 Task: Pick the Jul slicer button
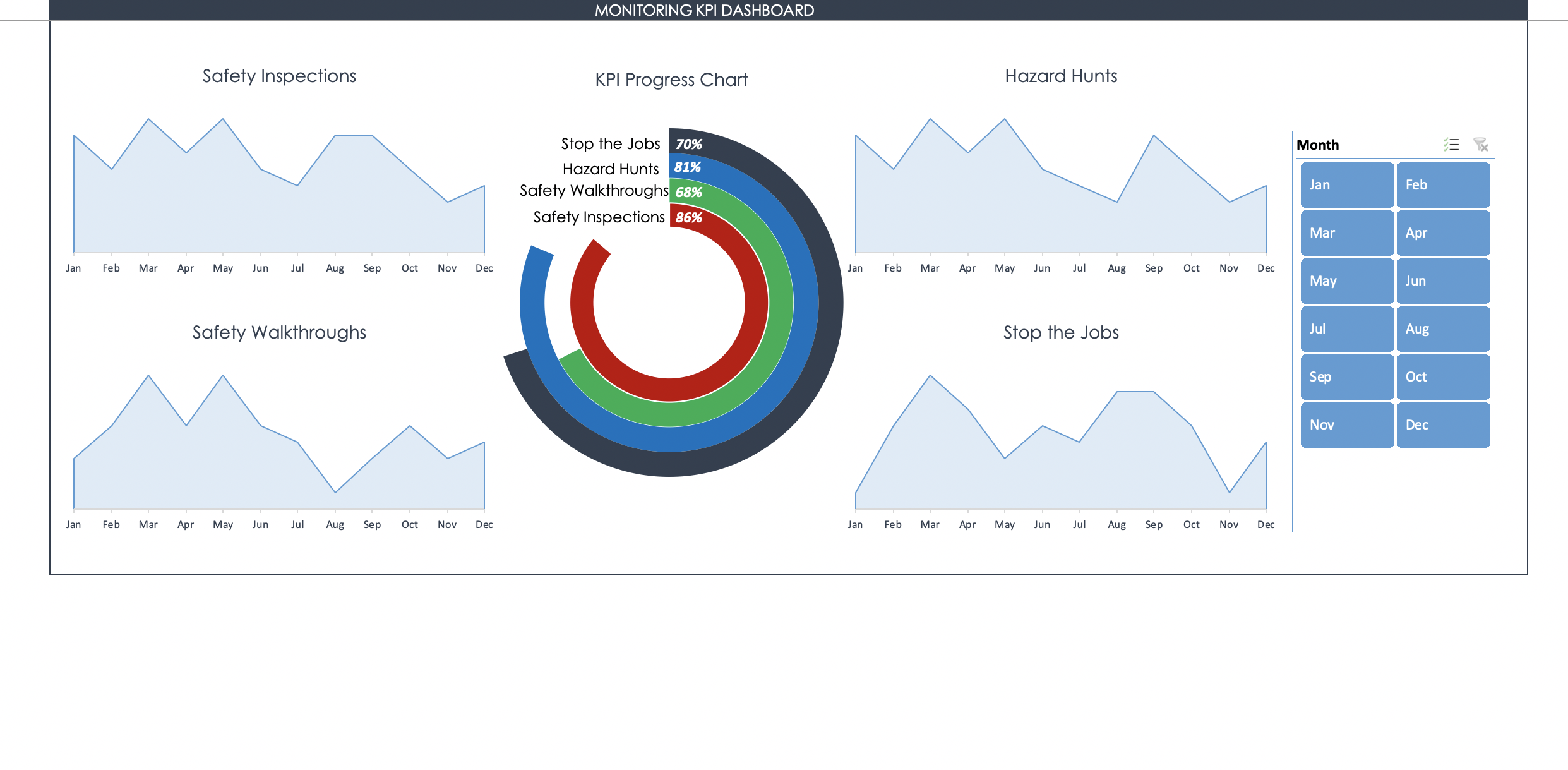coord(1346,329)
